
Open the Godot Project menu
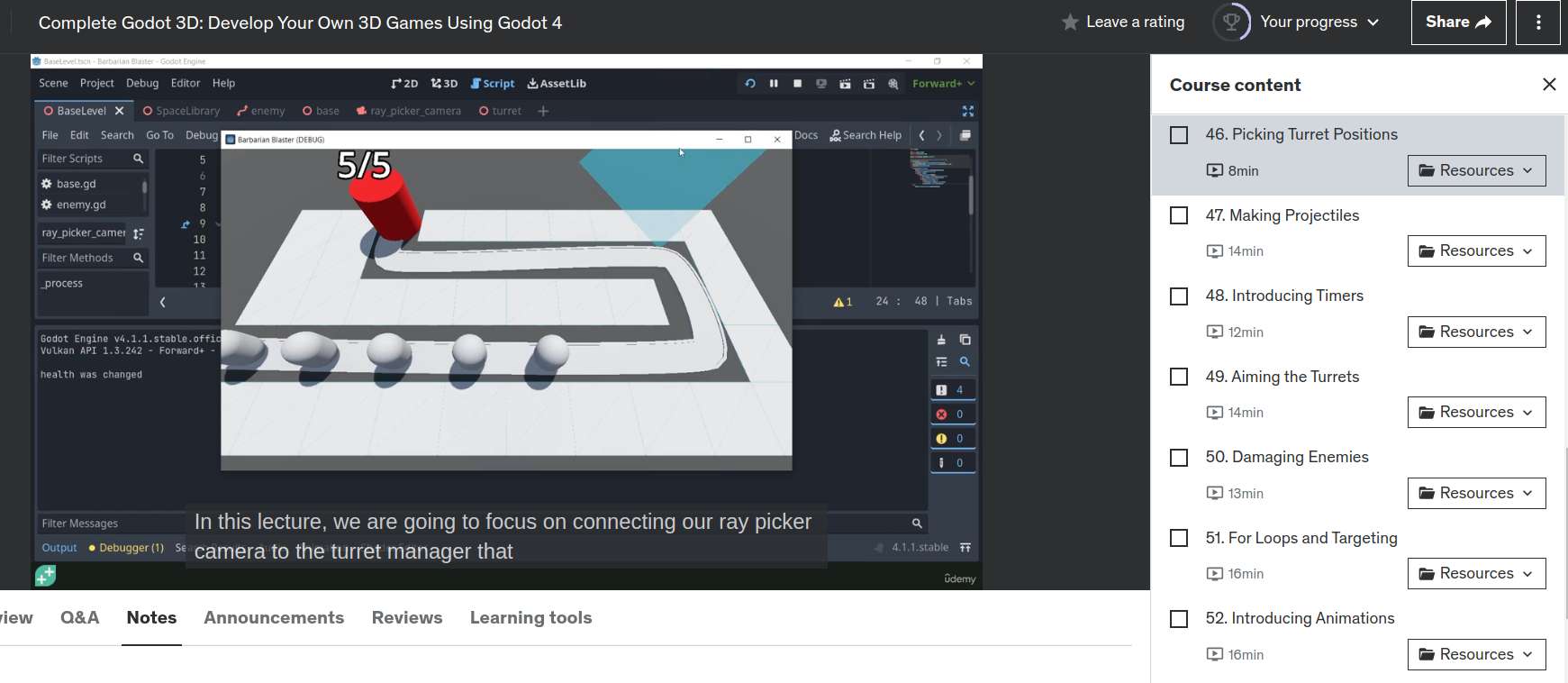tap(96, 83)
